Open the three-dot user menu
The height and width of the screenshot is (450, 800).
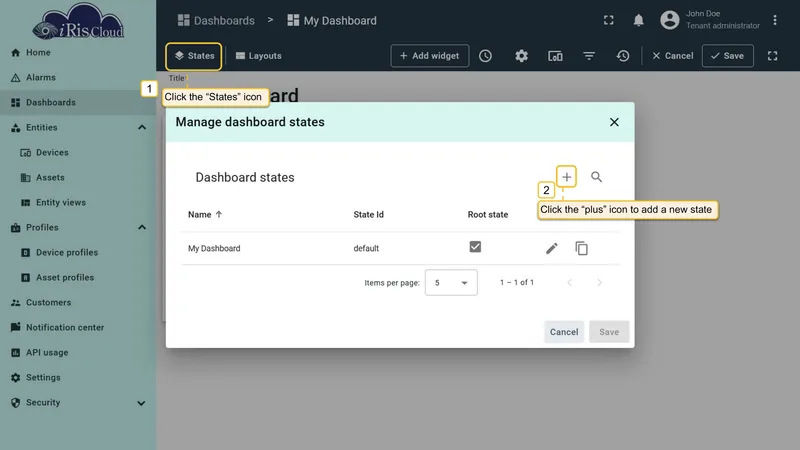pyautogui.click(x=774, y=20)
